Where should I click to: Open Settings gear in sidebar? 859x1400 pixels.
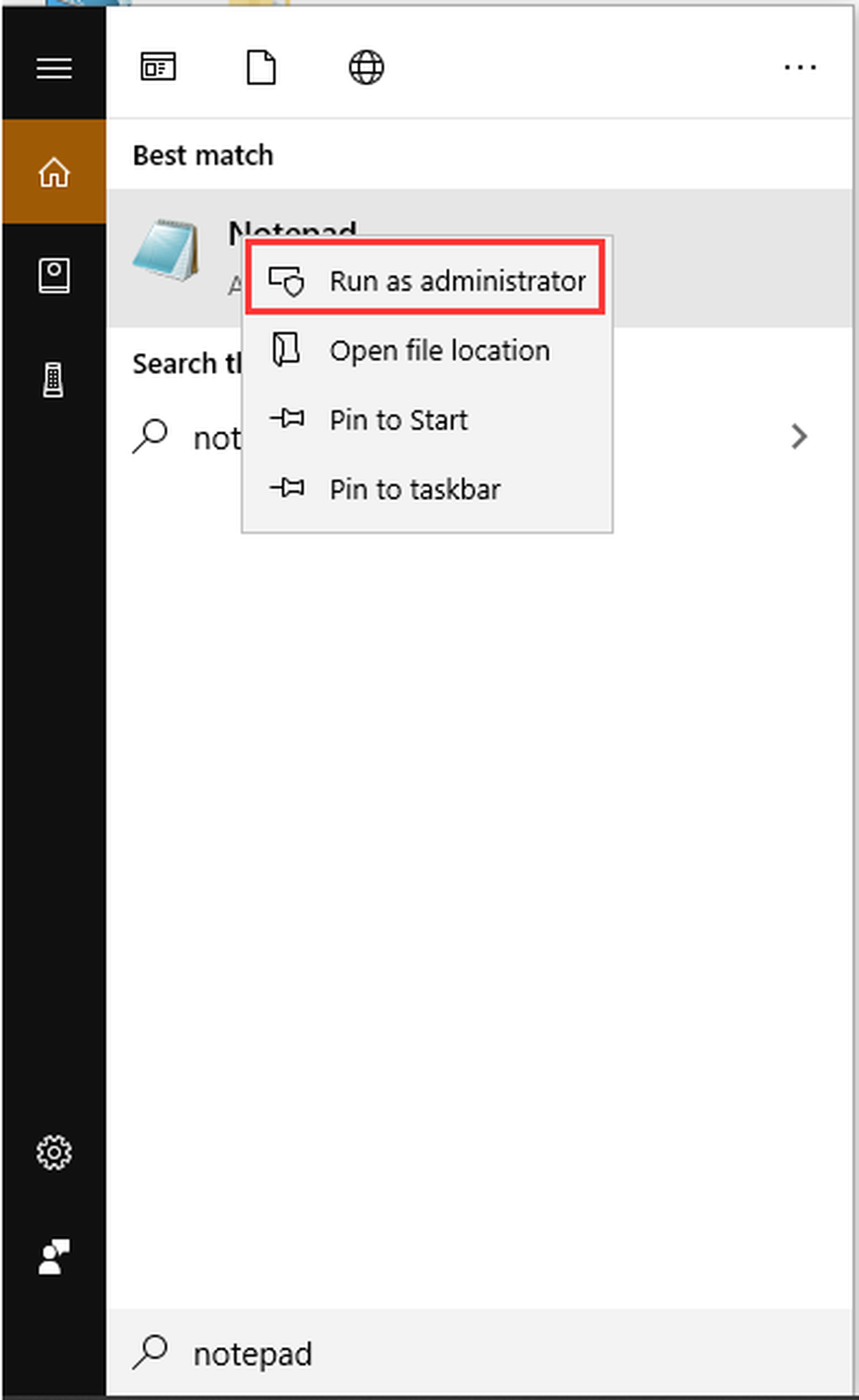(x=54, y=1152)
